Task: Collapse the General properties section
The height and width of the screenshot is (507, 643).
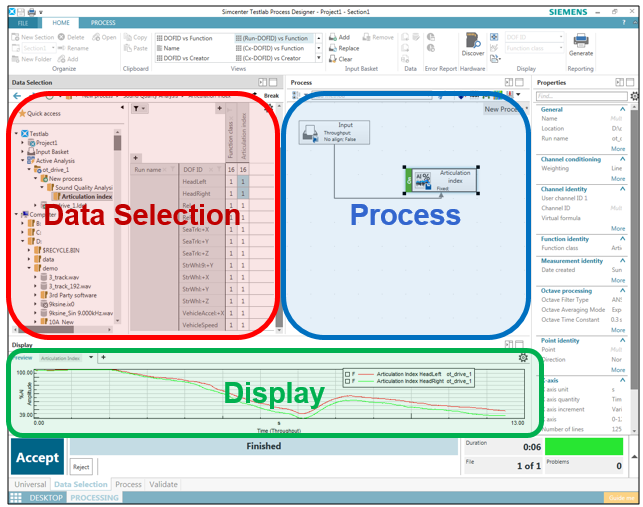Action: click(622, 110)
